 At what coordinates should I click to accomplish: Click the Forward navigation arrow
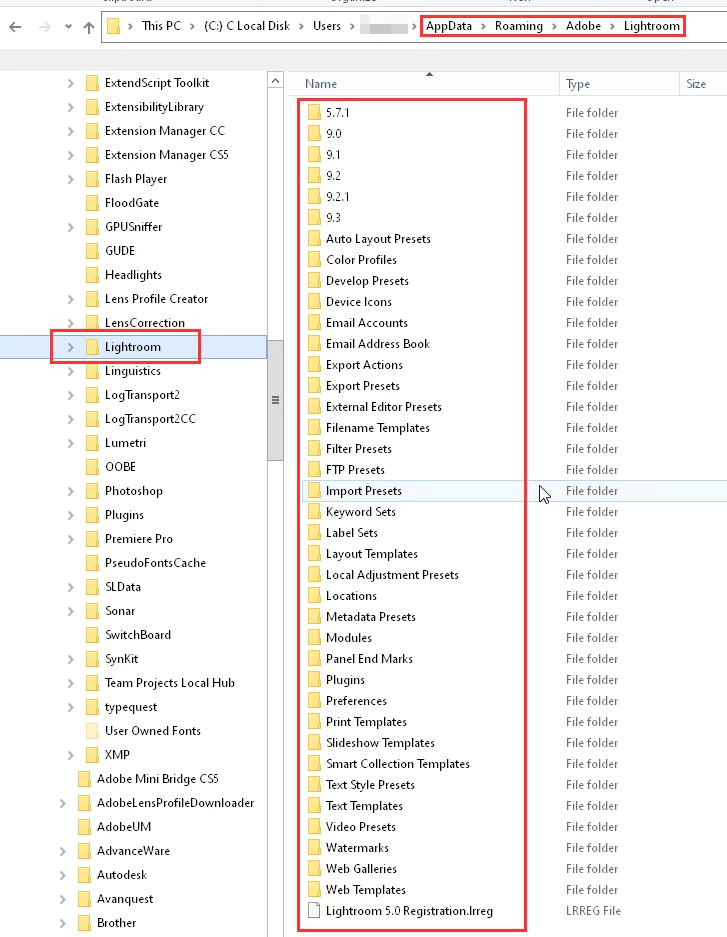[45, 27]
